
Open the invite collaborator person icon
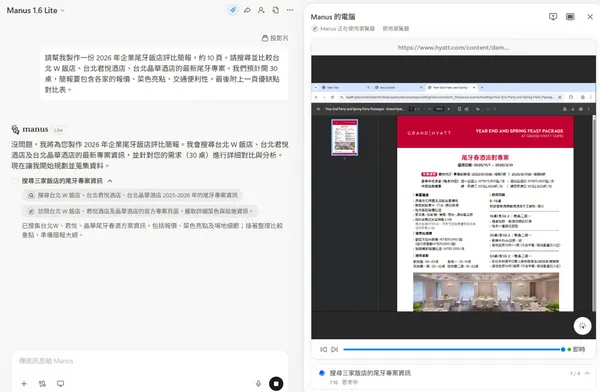tap(261, 10)
